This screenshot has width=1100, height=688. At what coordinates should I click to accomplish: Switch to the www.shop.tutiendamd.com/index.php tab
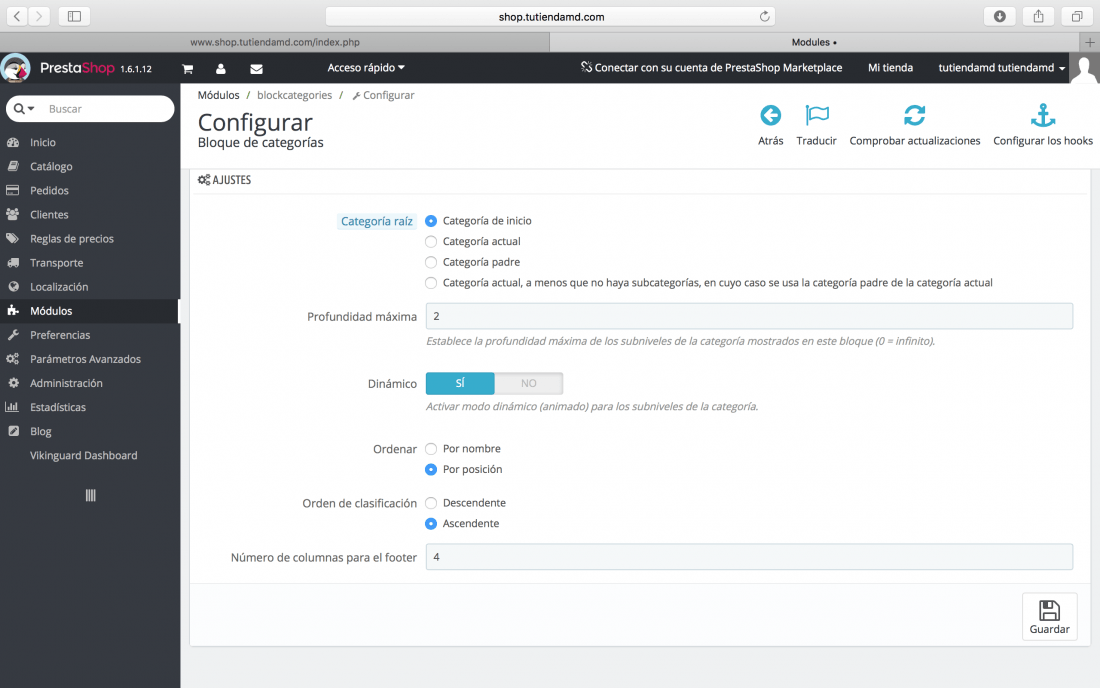[275, 42]
